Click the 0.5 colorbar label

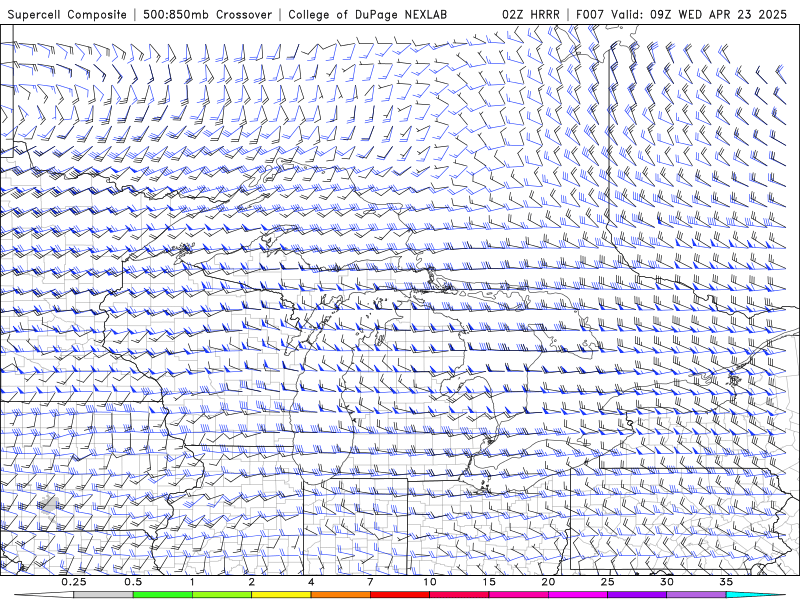click(133, 582)
